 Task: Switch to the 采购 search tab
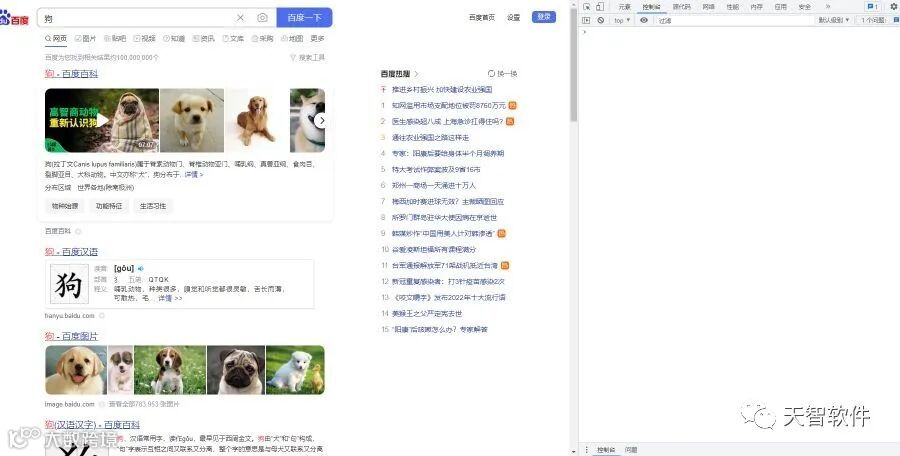[262, 38]
